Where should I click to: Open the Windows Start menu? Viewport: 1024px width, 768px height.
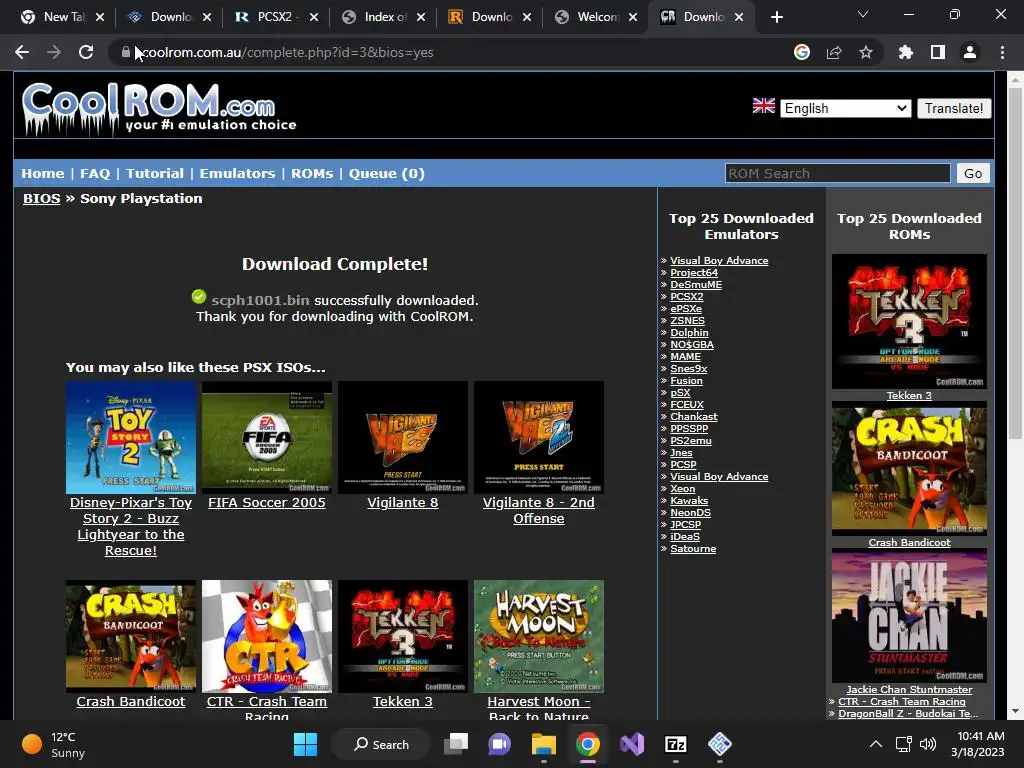pos(306,744)
